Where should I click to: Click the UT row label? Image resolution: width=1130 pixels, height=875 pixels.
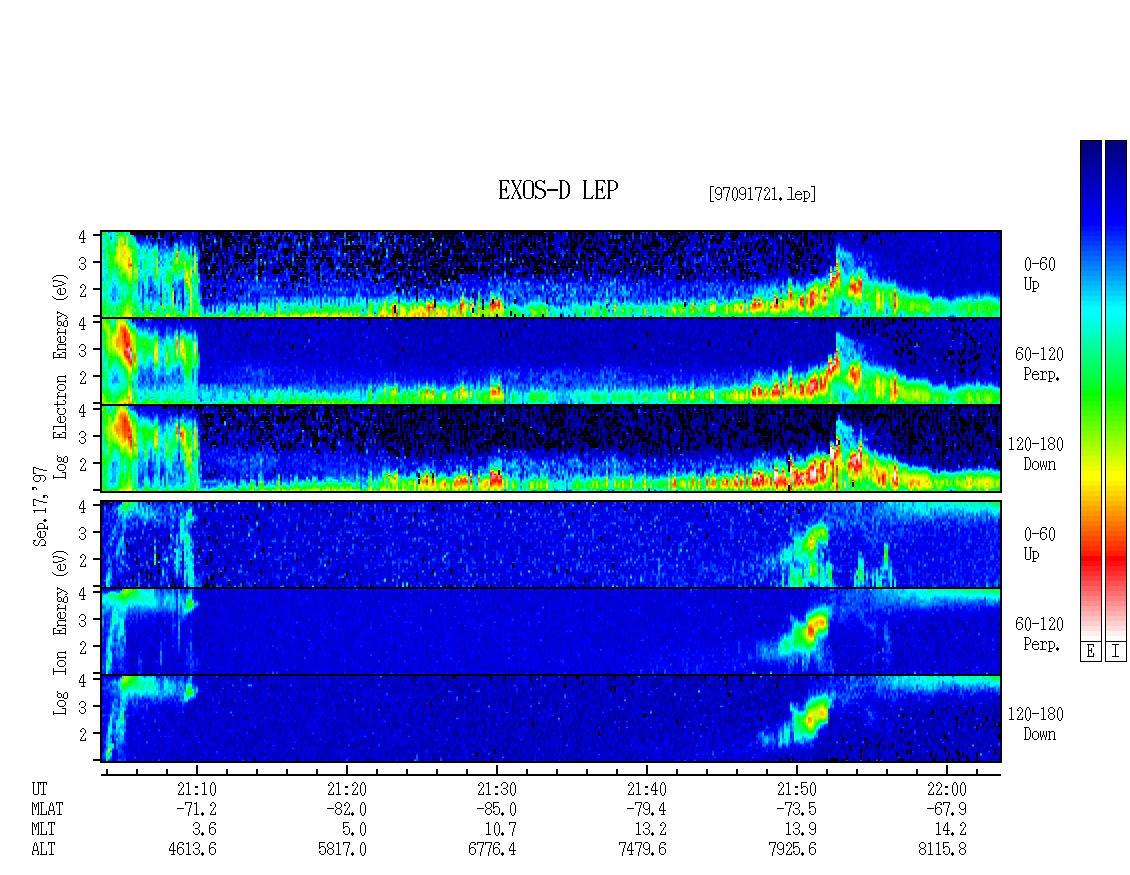(39, 789)
